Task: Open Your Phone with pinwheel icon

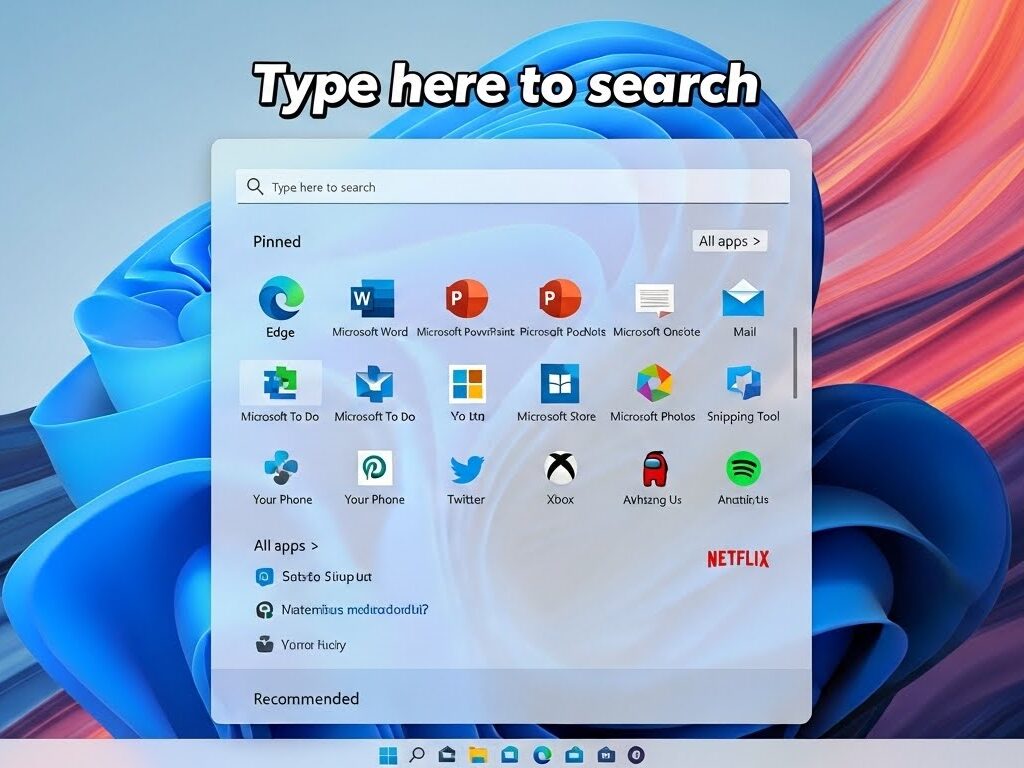Action: pos(282,477)
